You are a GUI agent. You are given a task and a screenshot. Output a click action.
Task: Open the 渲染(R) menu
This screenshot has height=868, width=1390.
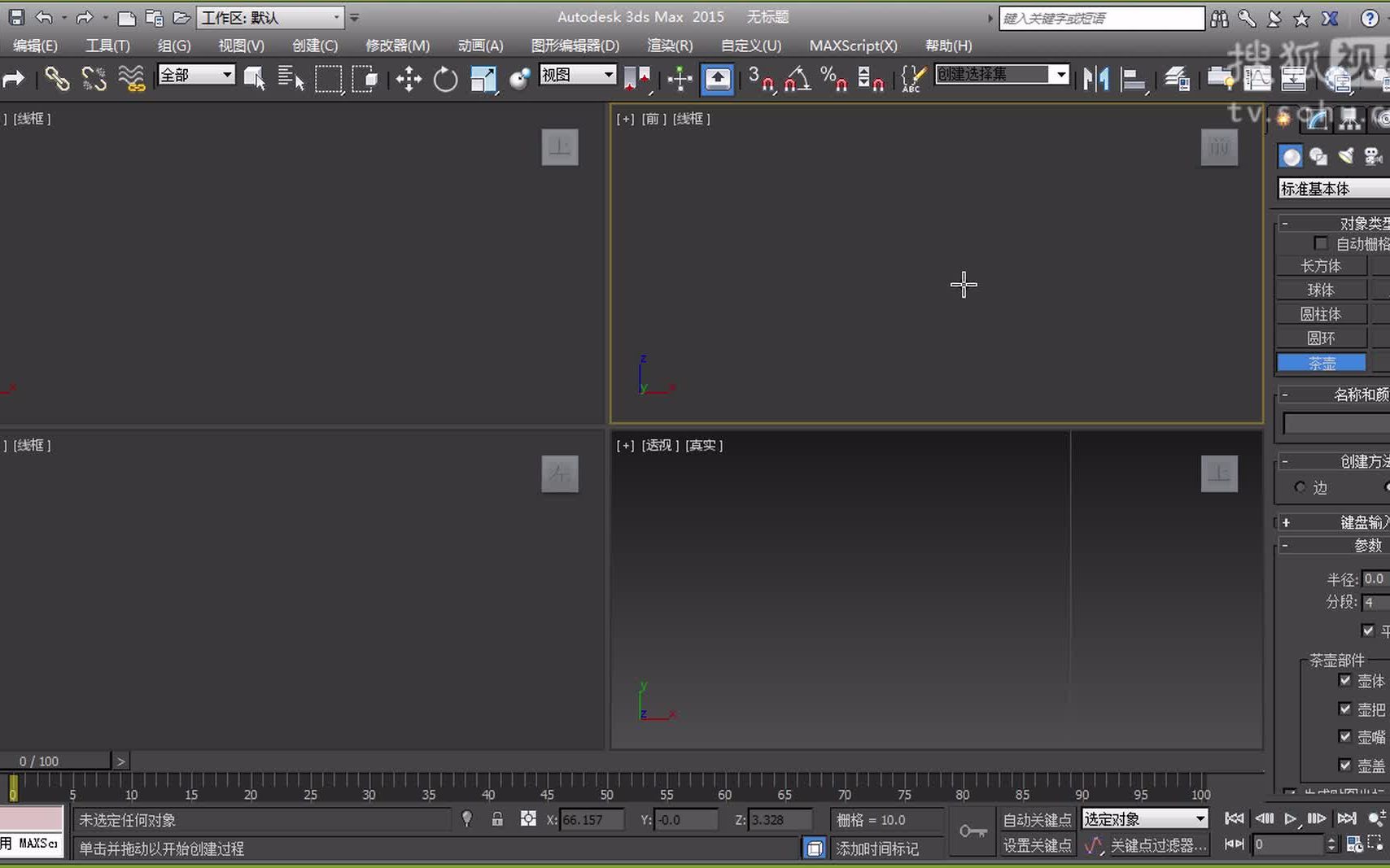tap(669, 46)
